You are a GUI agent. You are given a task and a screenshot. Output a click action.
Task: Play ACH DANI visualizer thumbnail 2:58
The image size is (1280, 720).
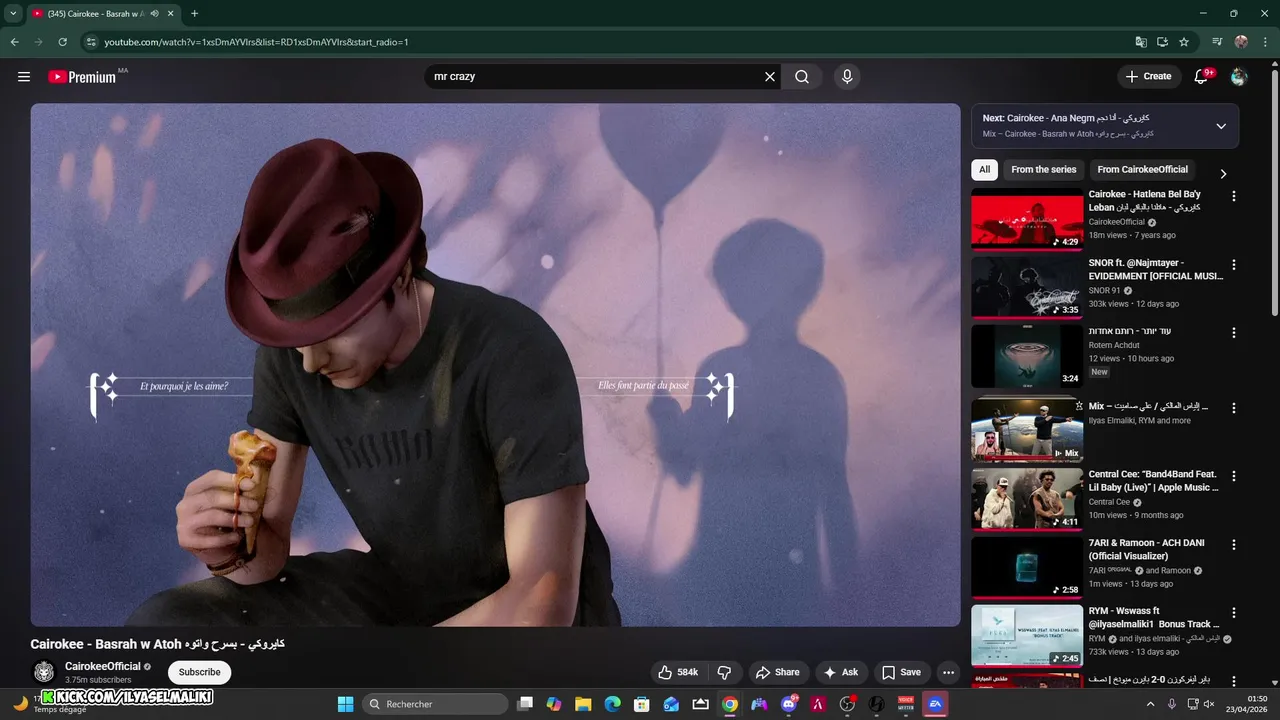(1027, 568)
